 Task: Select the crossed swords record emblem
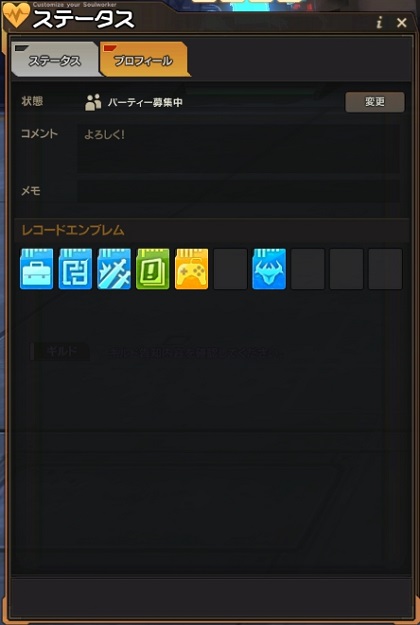point(114,269)
